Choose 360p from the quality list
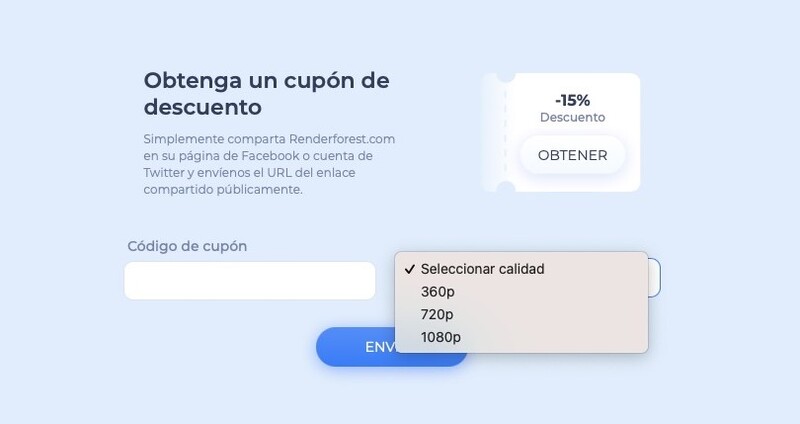 coord(438,292)
